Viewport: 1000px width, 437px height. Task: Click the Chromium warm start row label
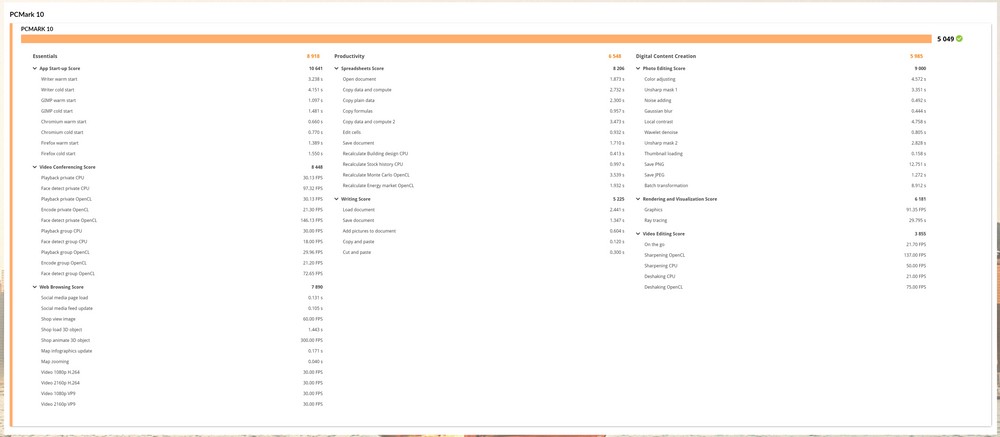[x=64, y=122]
